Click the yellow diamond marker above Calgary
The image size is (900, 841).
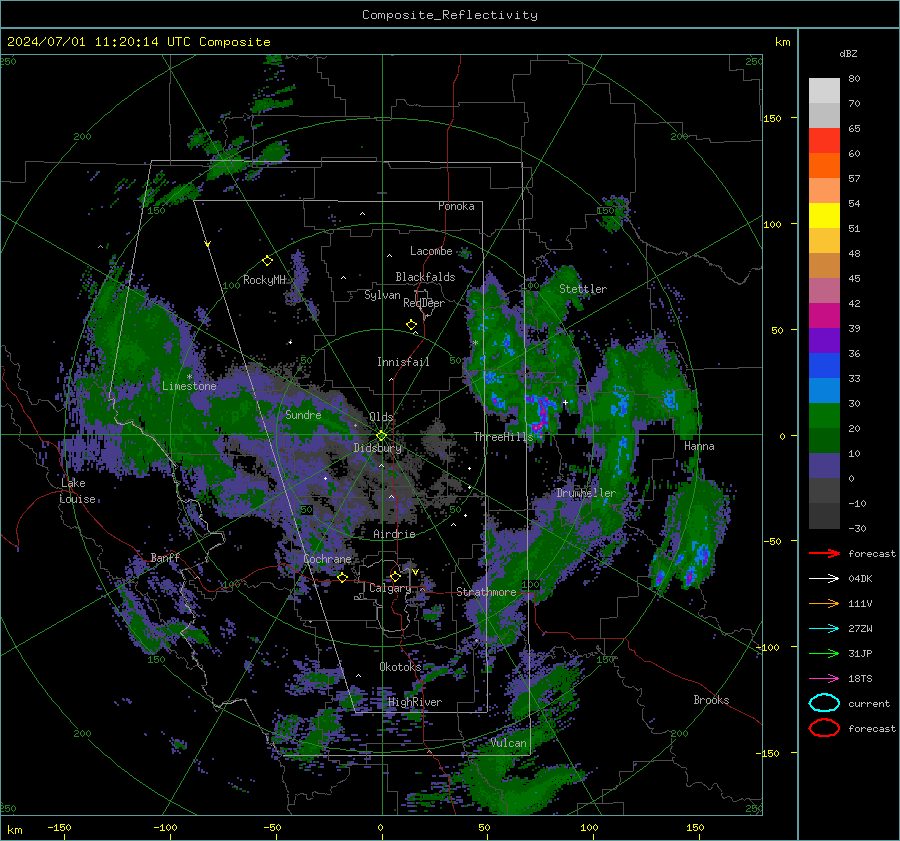[x=395, y=576]
